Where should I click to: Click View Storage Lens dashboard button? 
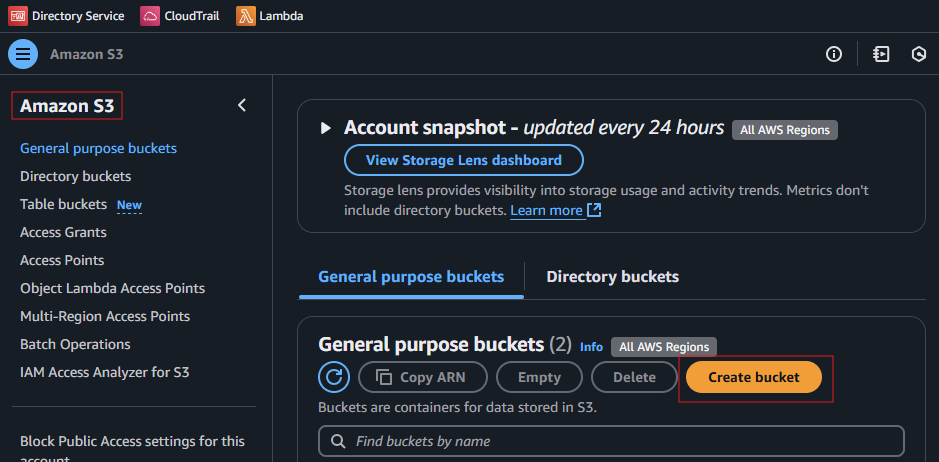[464, 160]
